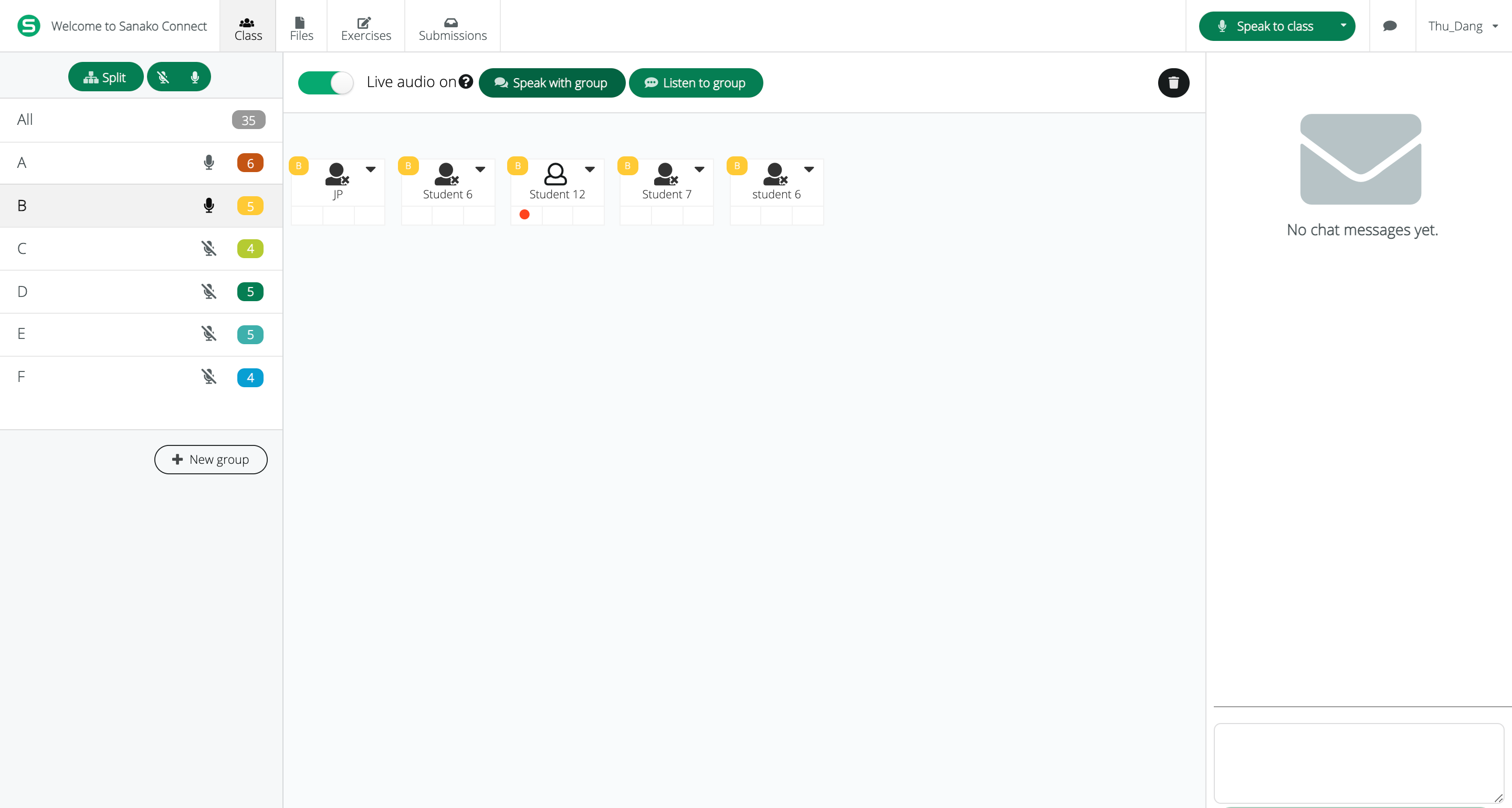Click Student 7's avatar icon
Image resolution: width=1512 pixels, height=808 pixels.
[x=666, y=174]
